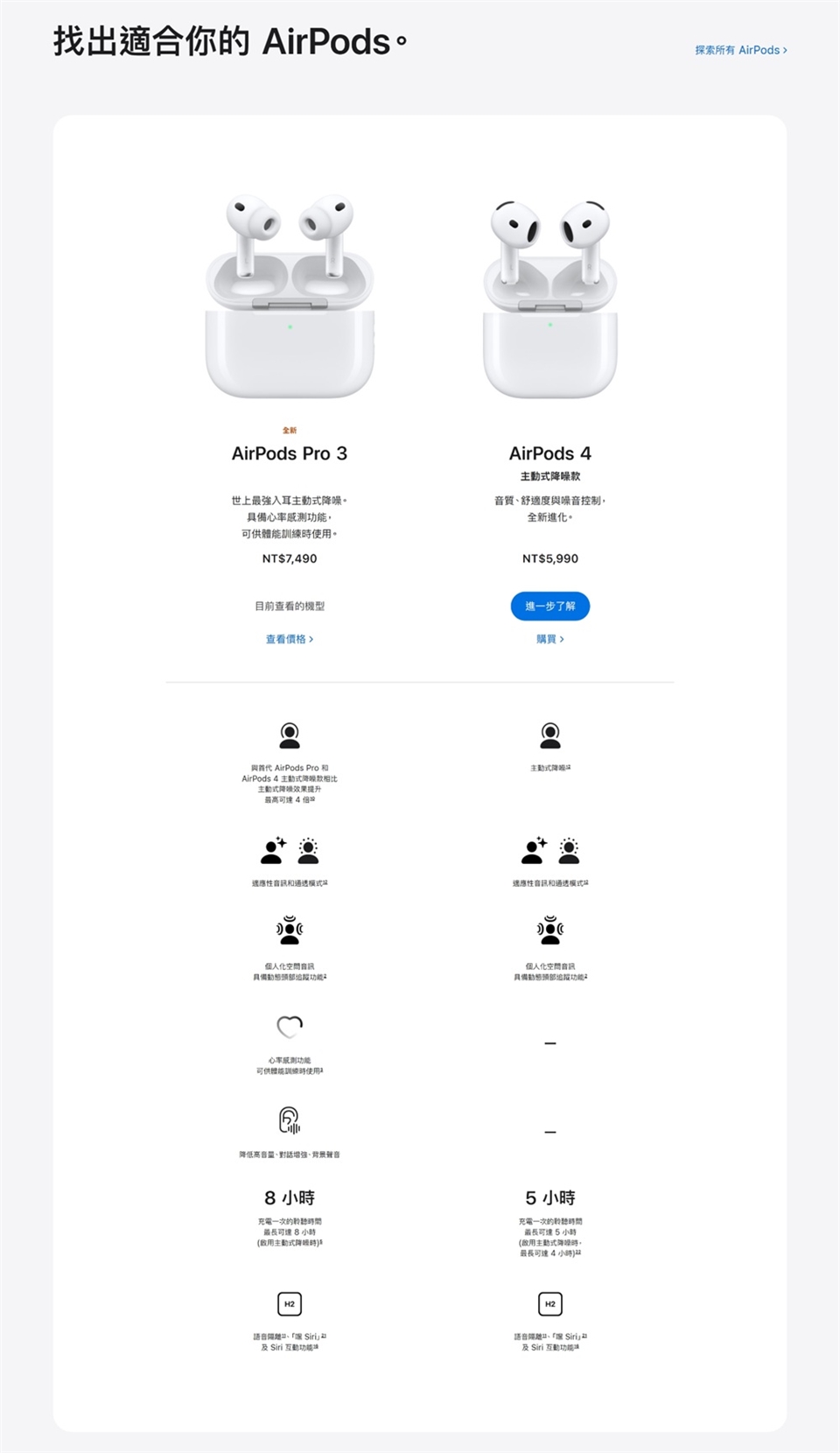Click the AirPods Pro 3 product title

tap(290, 453)
